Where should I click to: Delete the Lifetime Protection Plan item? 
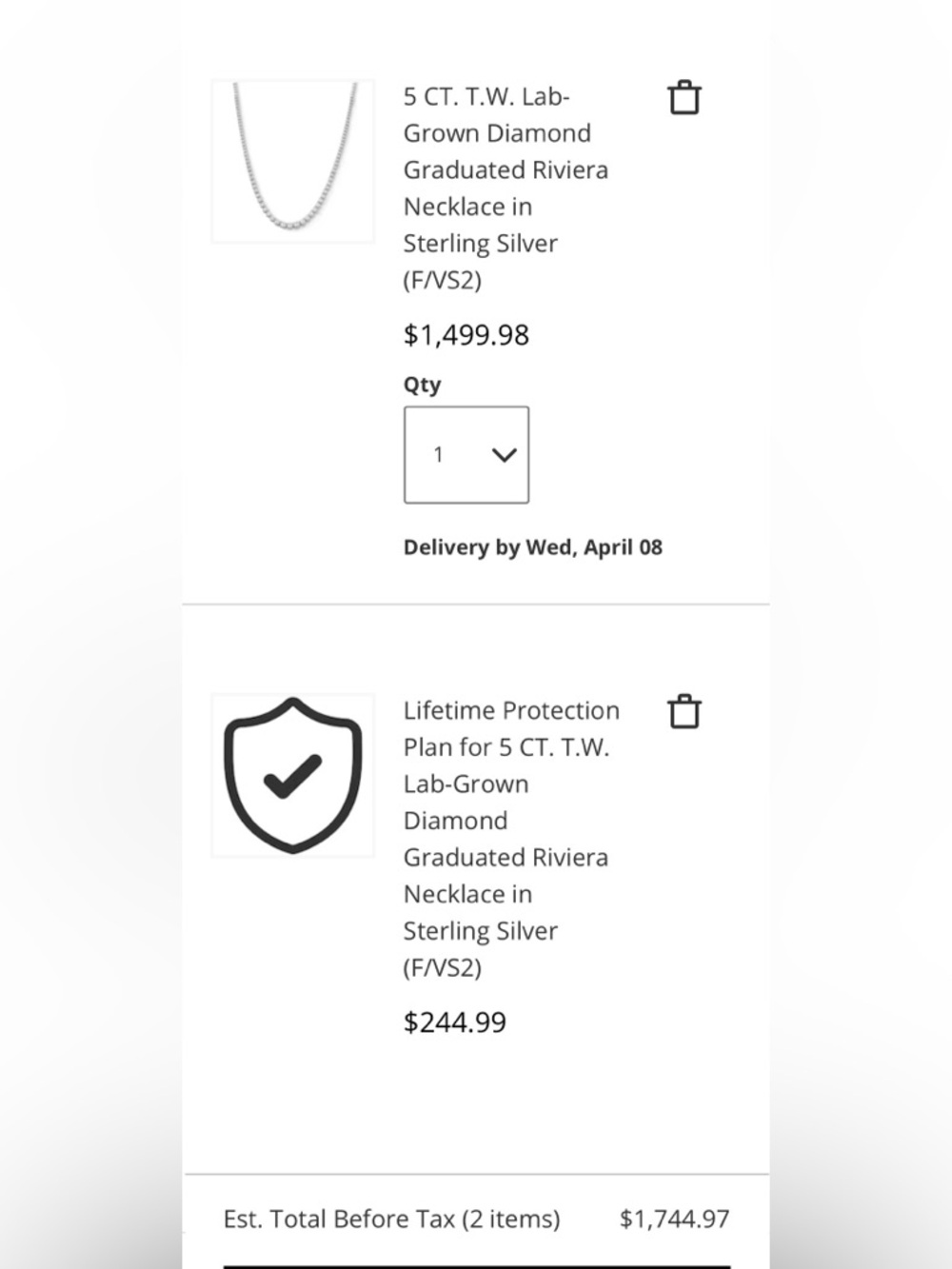tap(684, 711)
